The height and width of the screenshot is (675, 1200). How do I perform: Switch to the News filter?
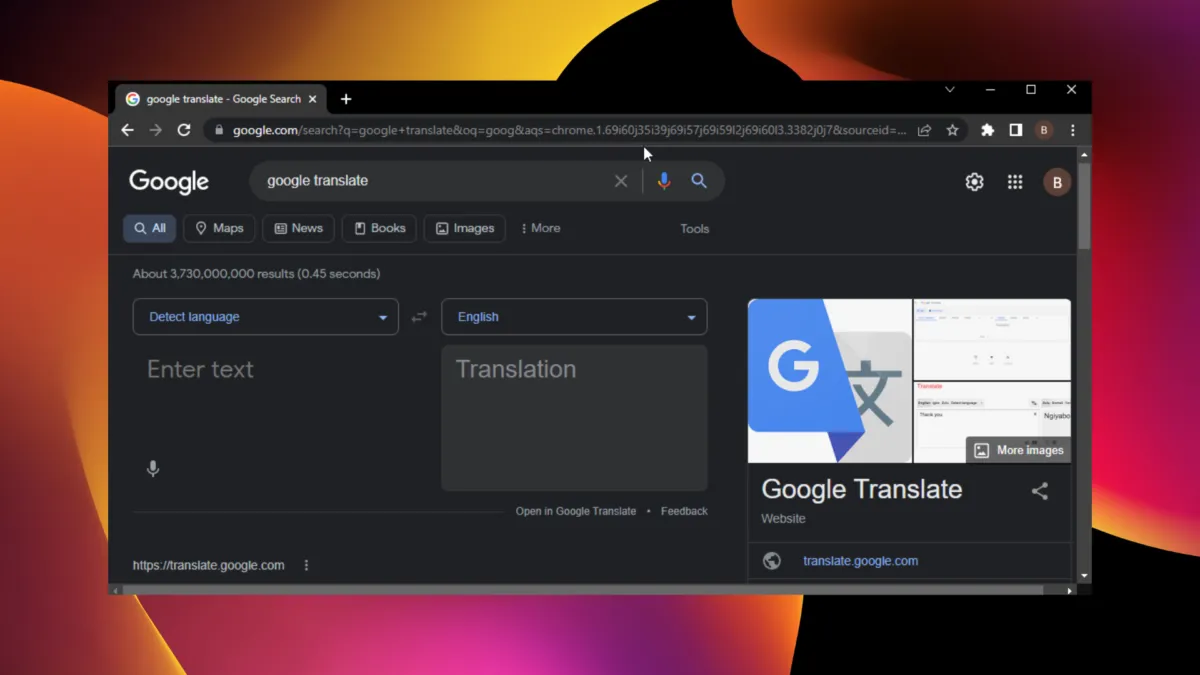point(298,228)
